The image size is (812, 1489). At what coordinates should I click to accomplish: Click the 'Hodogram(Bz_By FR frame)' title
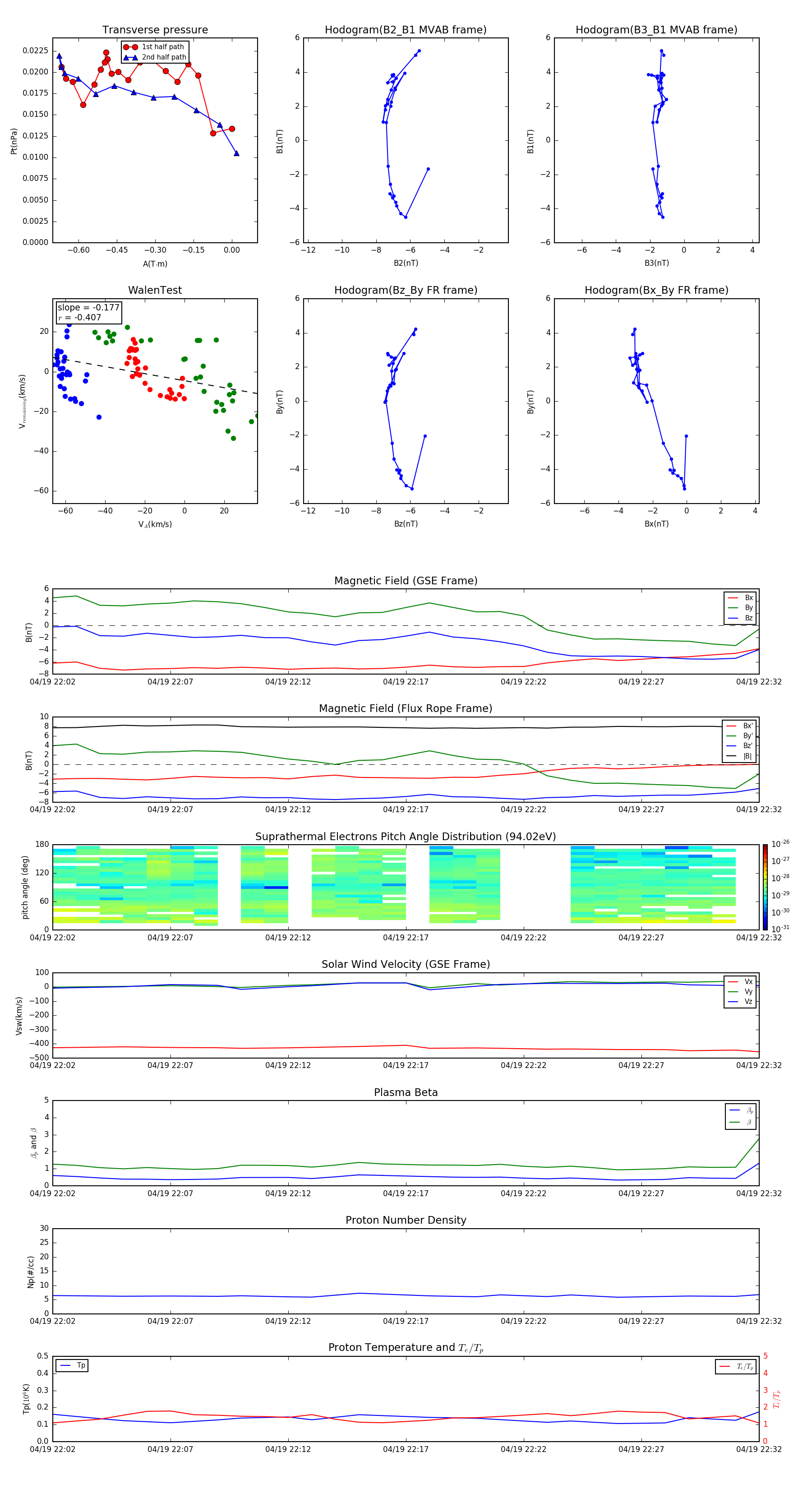pos(406,290)
